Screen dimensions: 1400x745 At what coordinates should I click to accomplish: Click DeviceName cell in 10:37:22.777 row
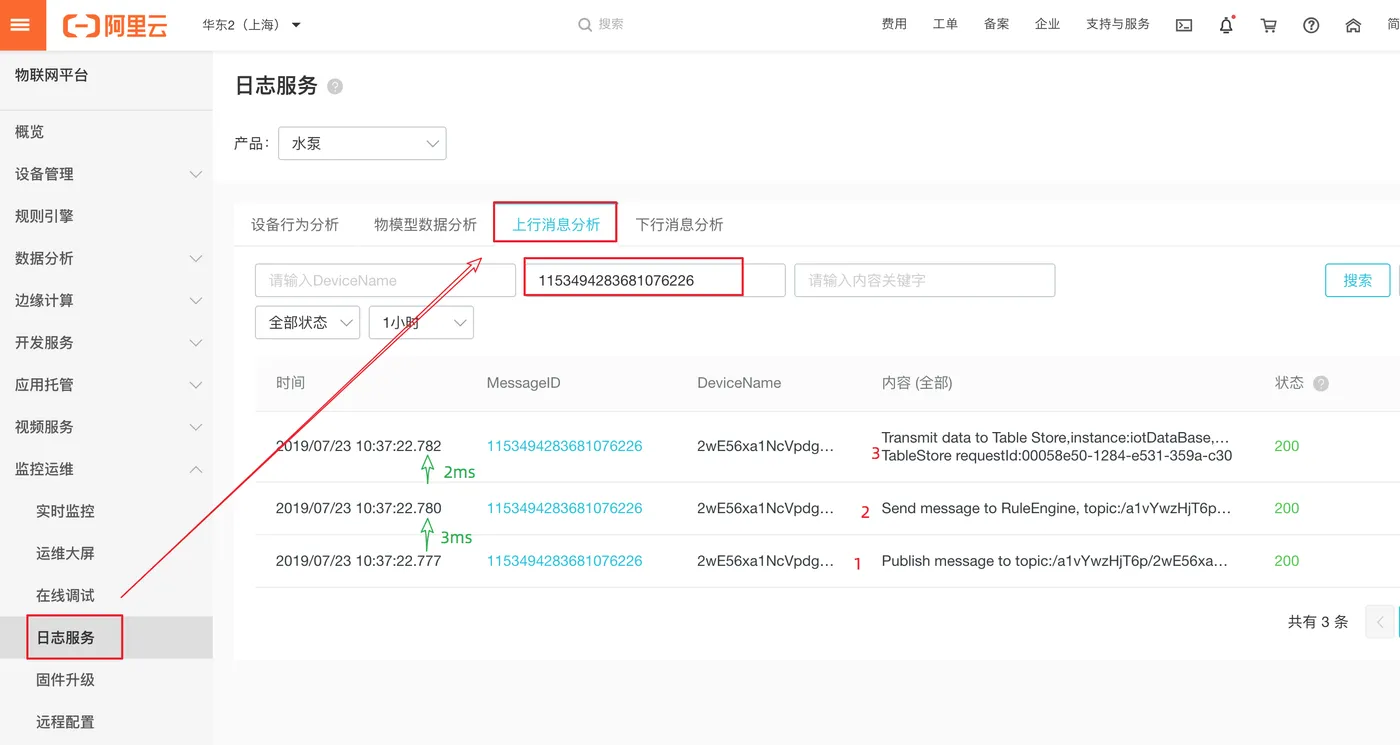click(x=765, y=561)
